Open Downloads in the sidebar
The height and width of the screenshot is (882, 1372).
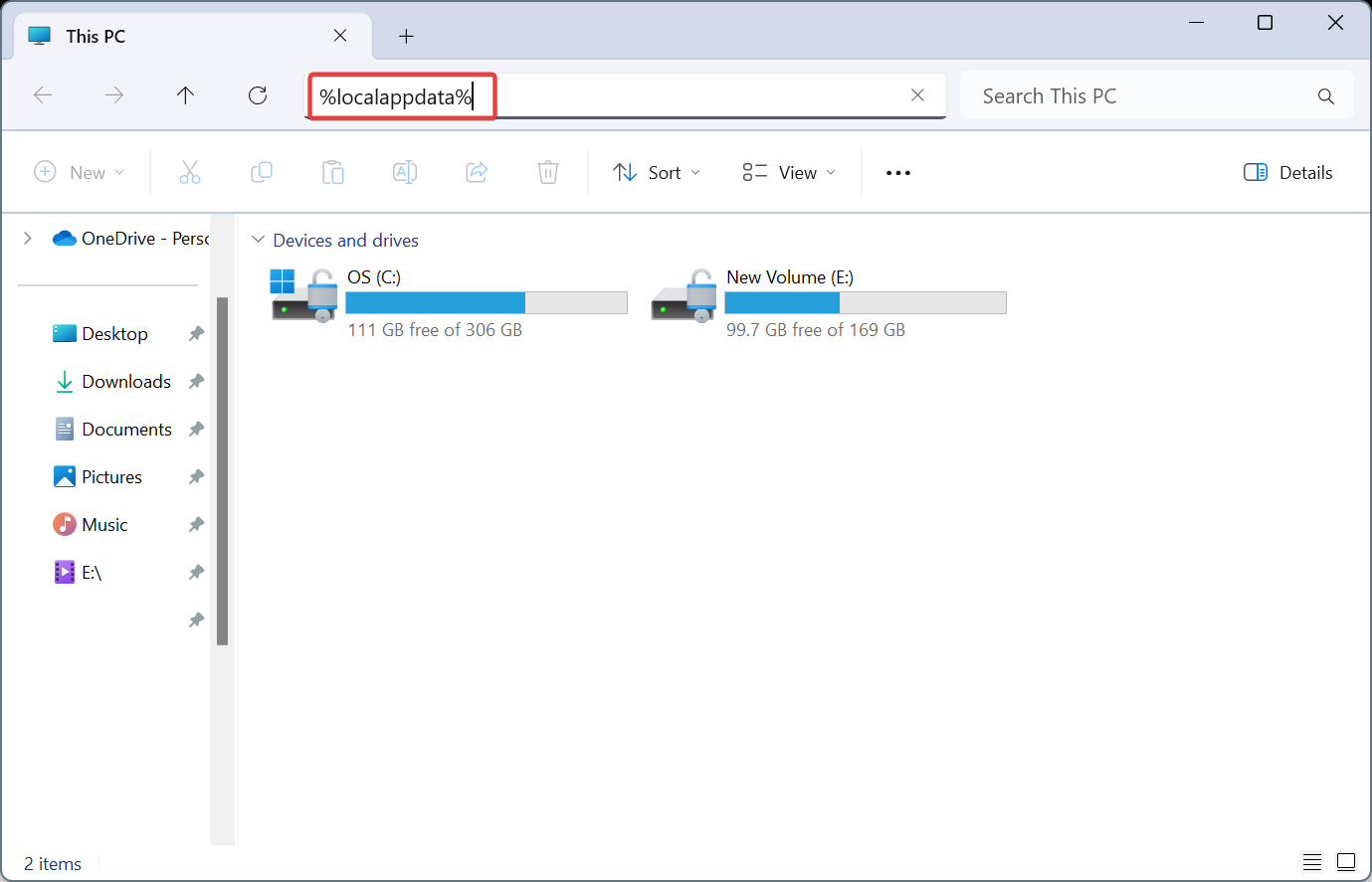[x=125, y=381]
